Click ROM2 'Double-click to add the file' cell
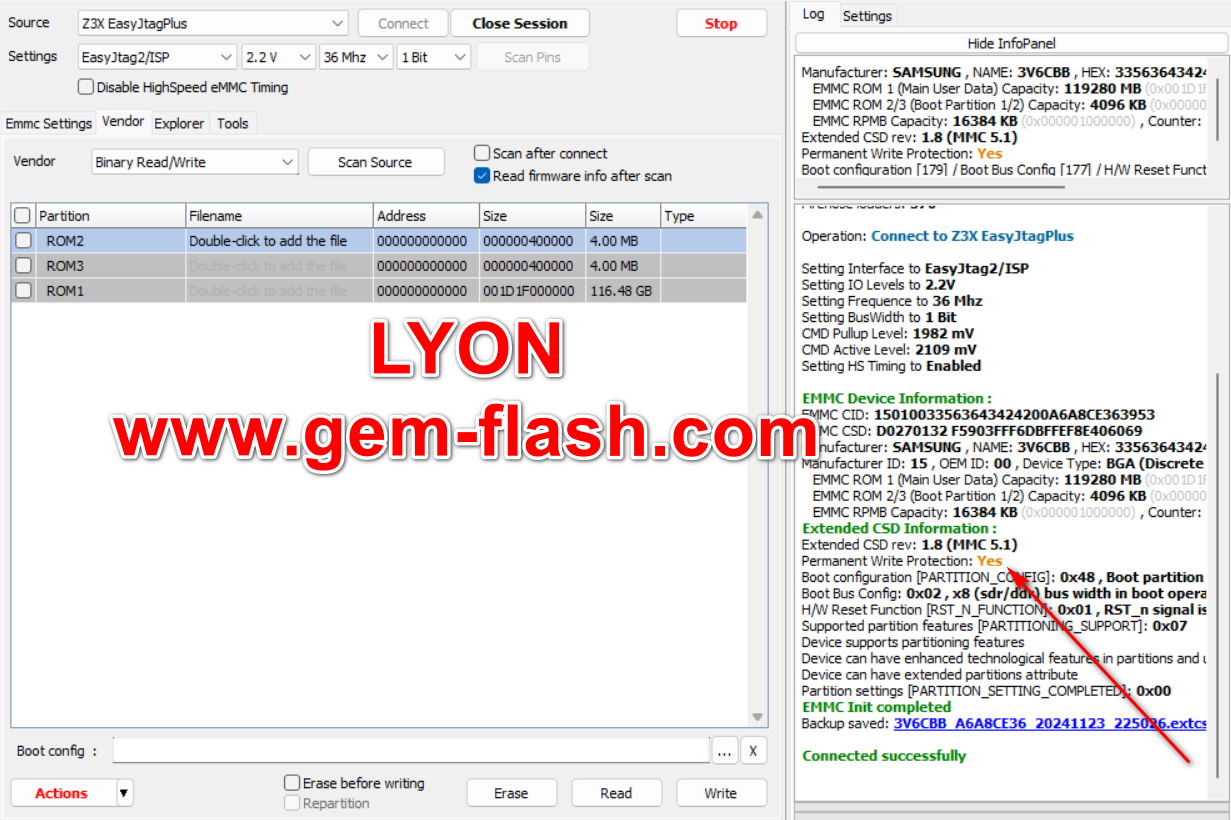This screenshot has height=820, width=1231. coord(280,241)
